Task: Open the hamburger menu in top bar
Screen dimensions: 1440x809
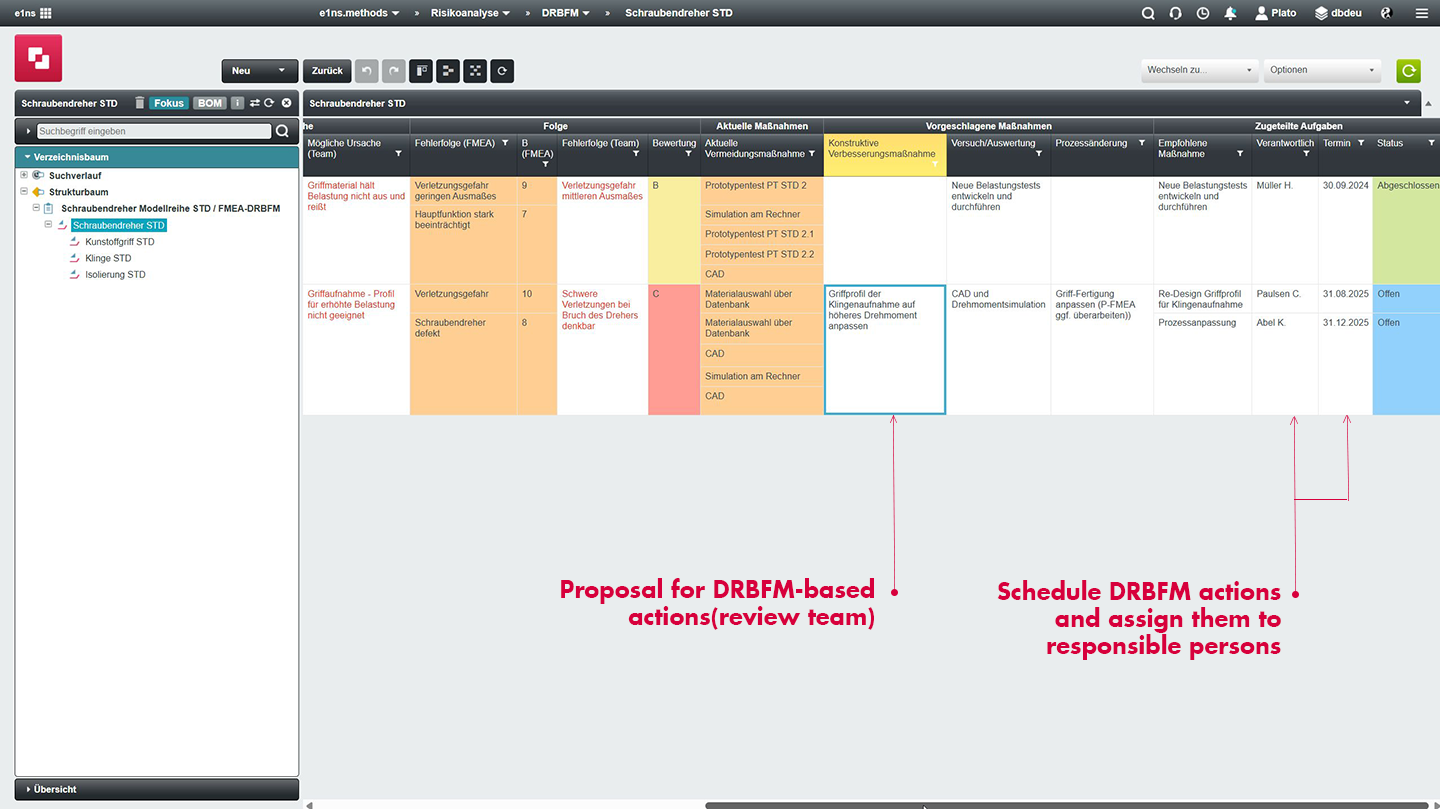Action: pos(1421,13)
